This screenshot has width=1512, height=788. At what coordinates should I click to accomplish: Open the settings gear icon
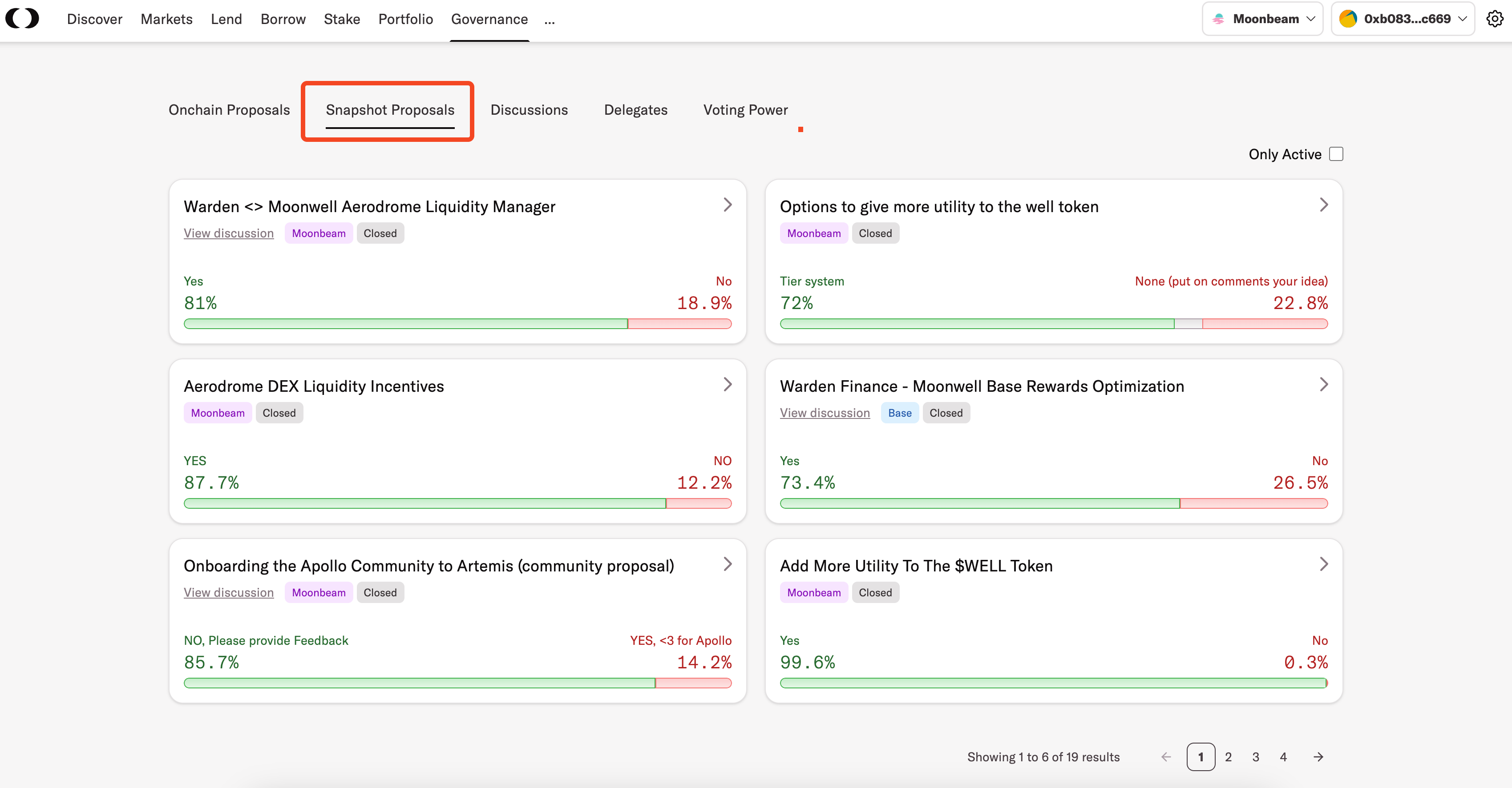coord(1494,19)
